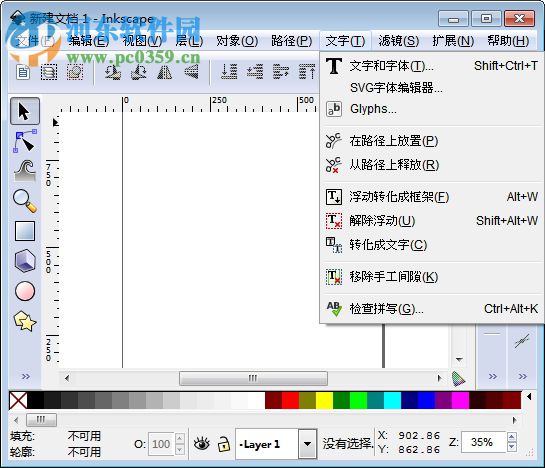This screenshot has width=545, height=468.
Task: Raise selection to top icon
Action: click(x=307, y=72)
